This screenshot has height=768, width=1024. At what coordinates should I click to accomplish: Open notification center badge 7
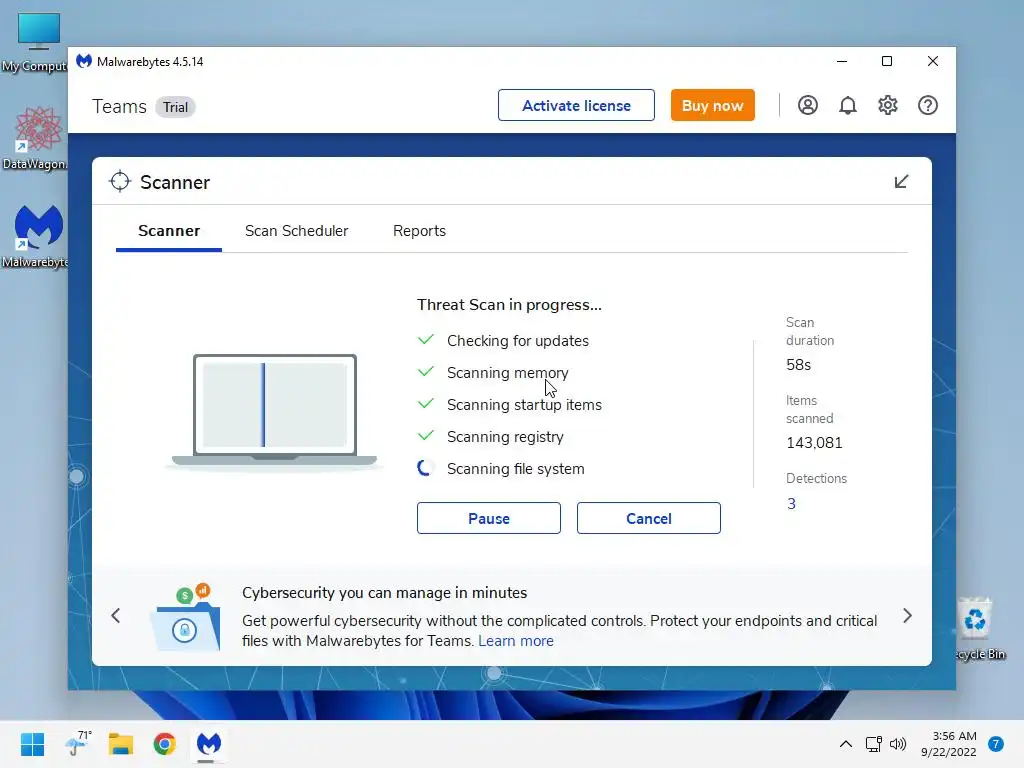(996, 744)
